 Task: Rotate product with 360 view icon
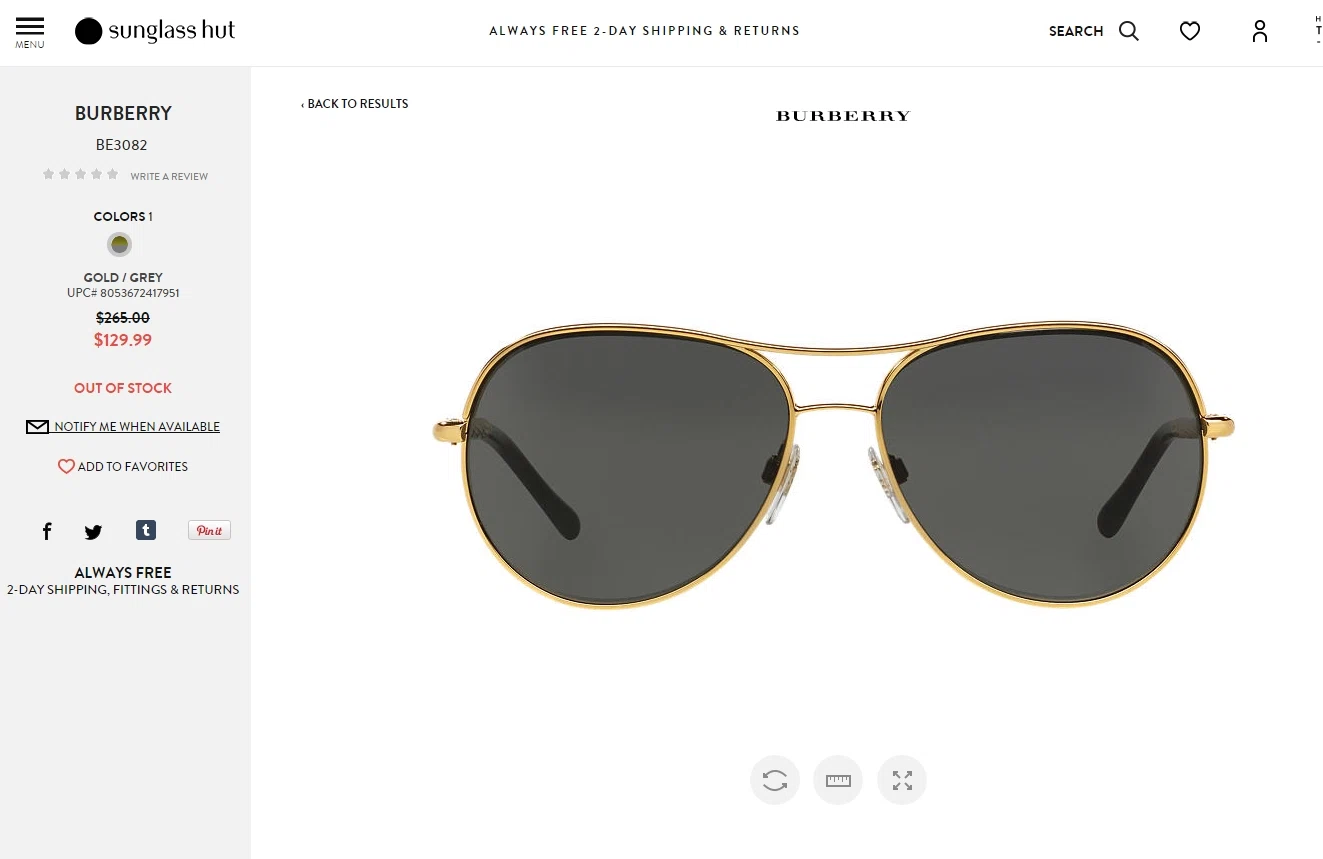pyautogui.click(x=775, y=780)
